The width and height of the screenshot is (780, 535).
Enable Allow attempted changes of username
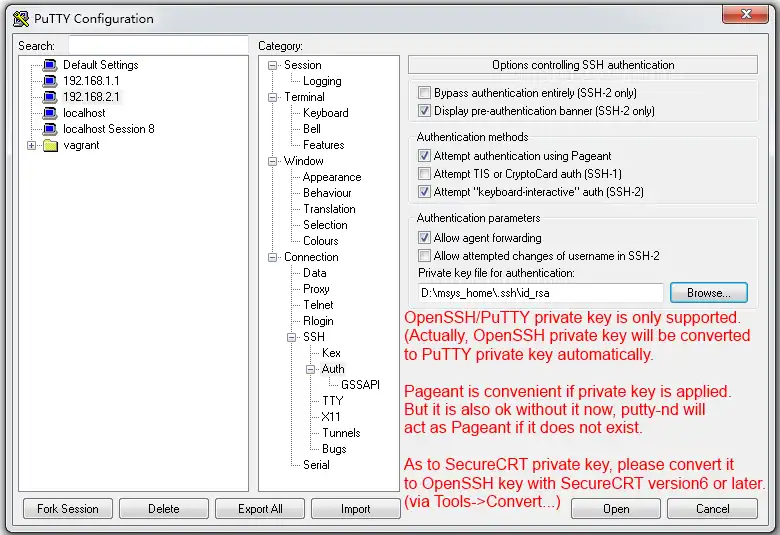[x=424, y=256]
